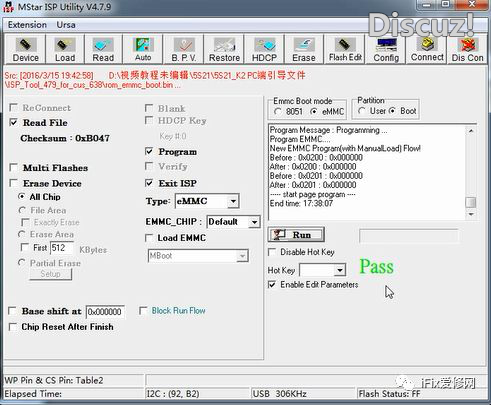The height and width of the screenshot is (405, 491).
Task: Click the Checksum : 0xB047 text
Action: (x=65, y=138)
